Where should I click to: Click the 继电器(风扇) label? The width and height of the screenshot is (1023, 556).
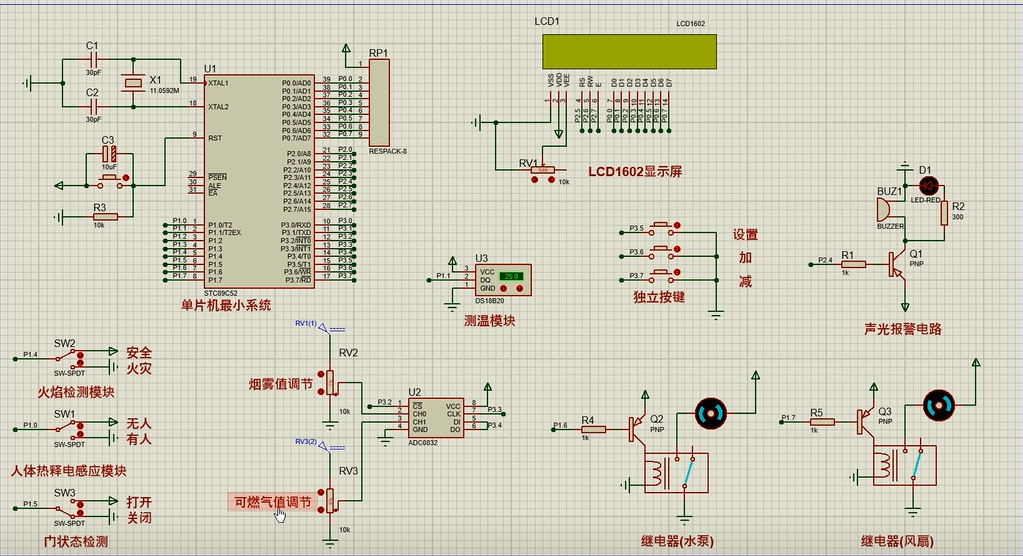[x=897, y=541]
